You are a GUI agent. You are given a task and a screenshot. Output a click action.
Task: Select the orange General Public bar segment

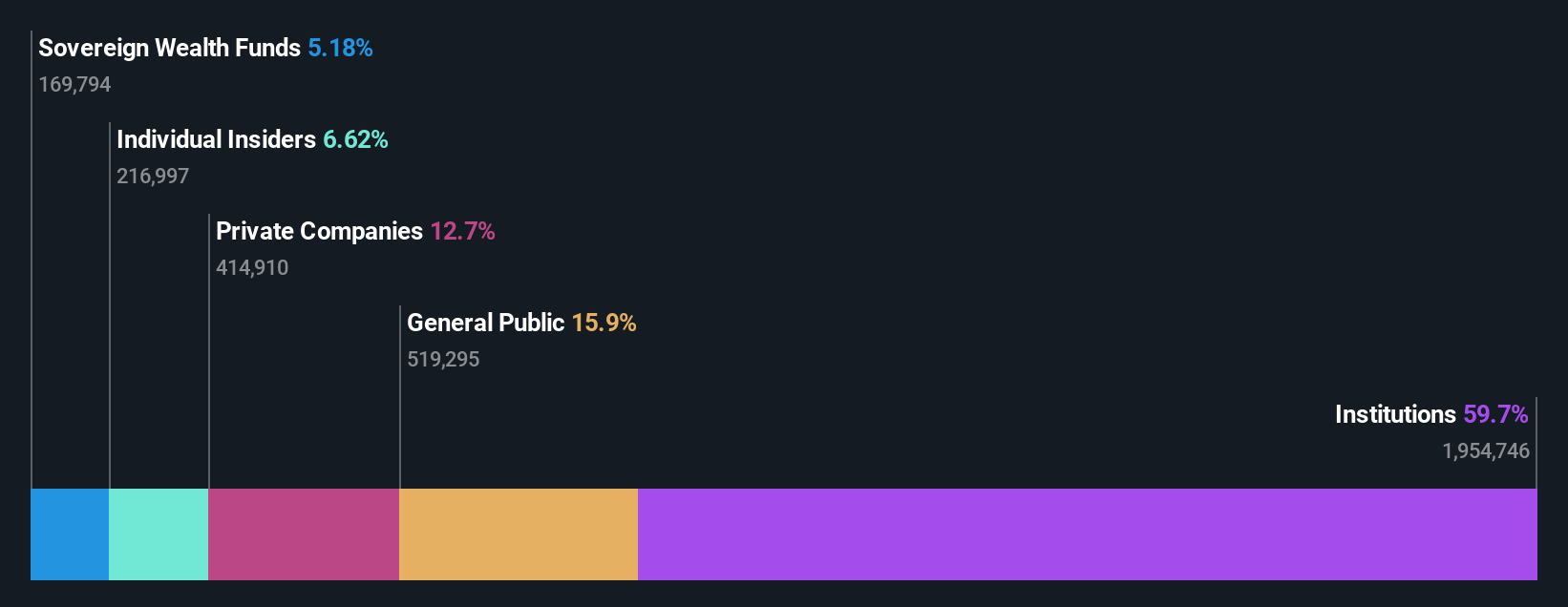click(519, 534)
